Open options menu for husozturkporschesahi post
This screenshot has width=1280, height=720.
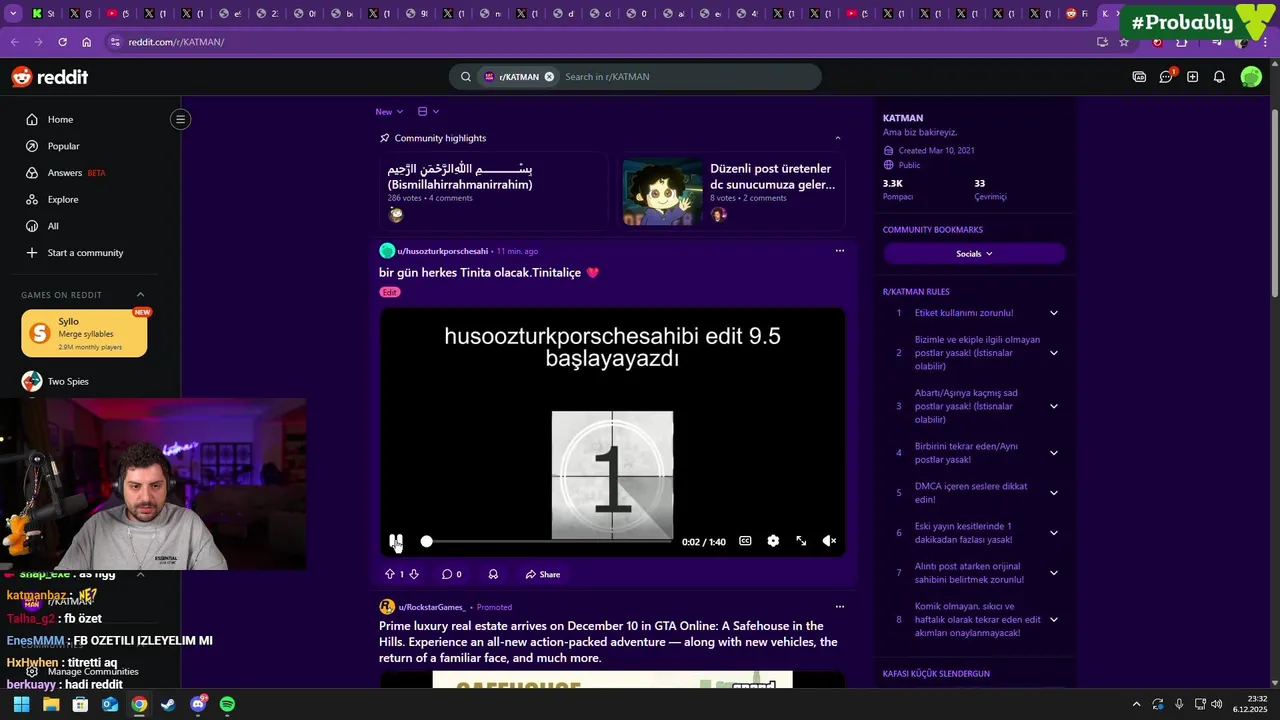(840, 251)
